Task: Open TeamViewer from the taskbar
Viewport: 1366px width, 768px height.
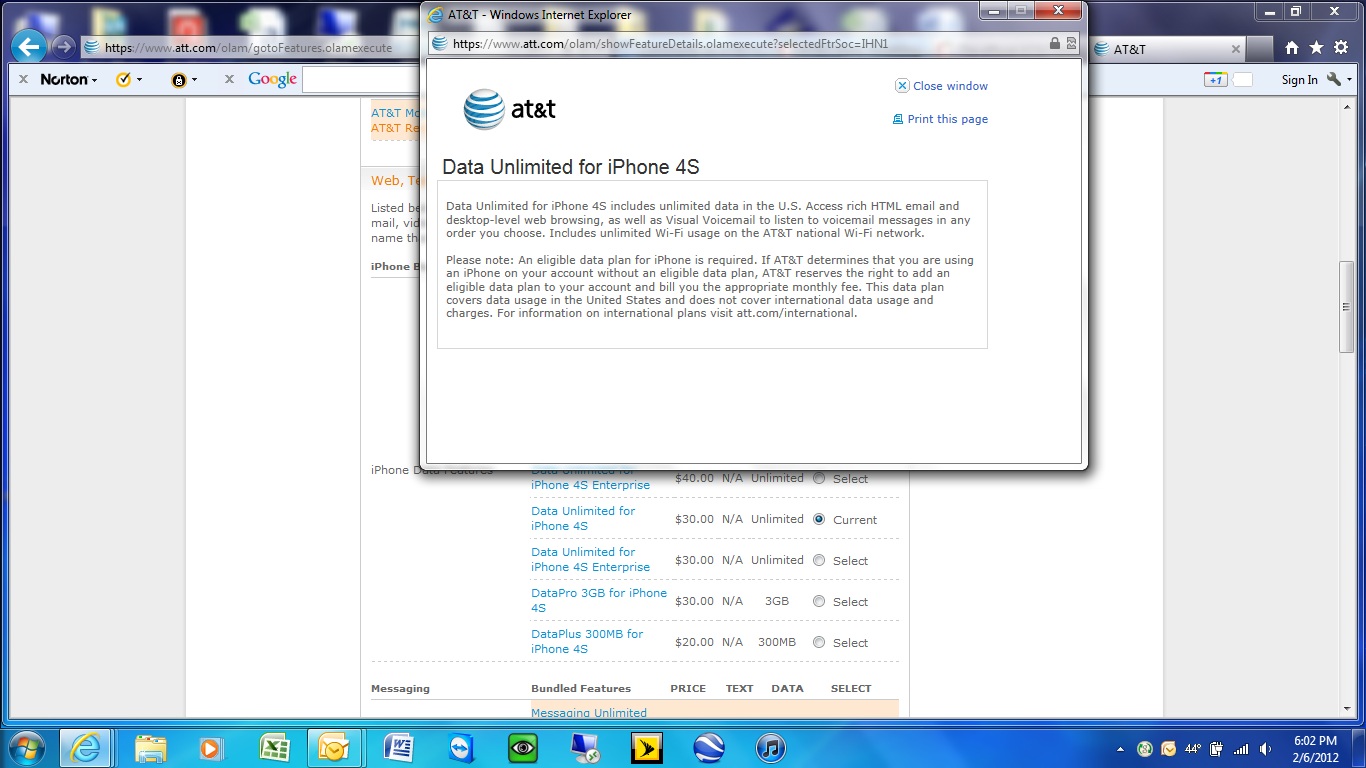Action: pos(460,748)
